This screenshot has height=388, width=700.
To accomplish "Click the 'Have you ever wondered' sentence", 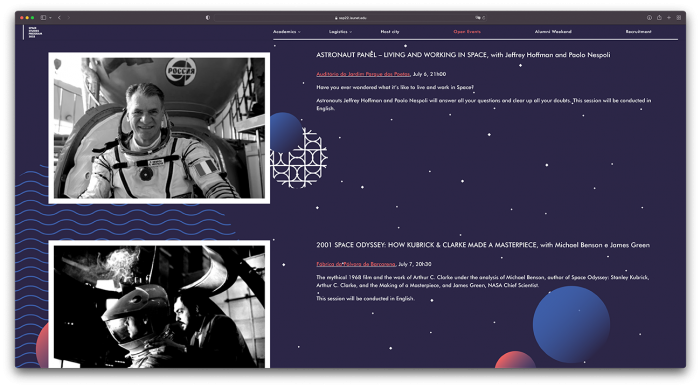I will 395,88.
